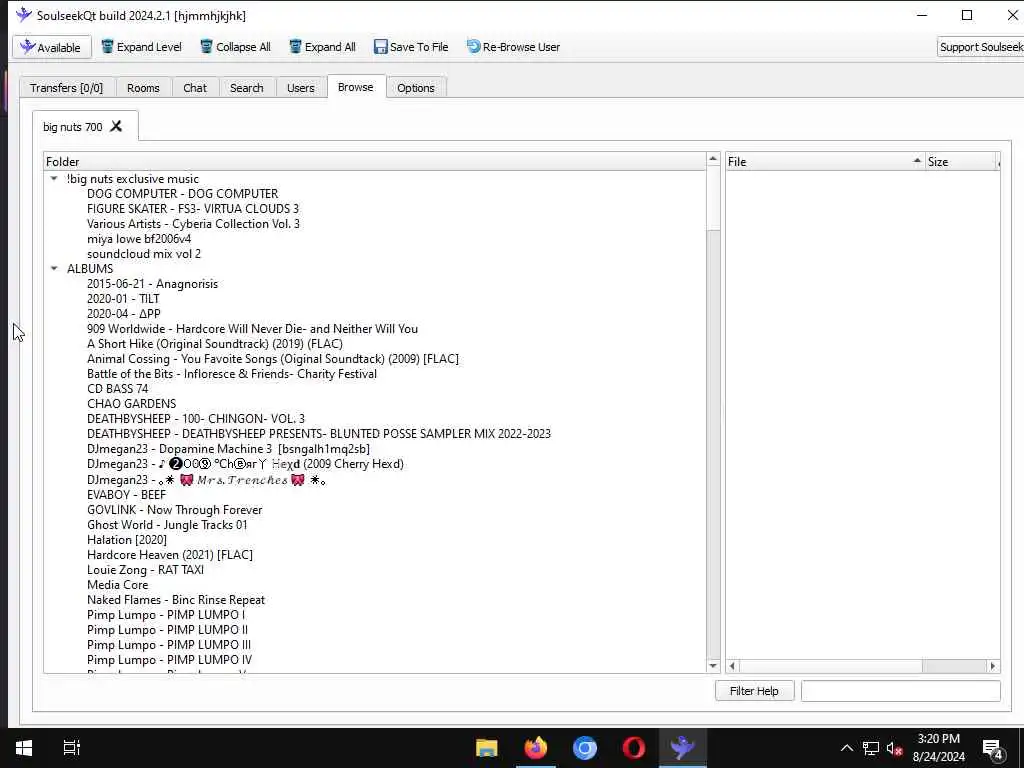
Task: Select folder CD BASS 74
Action: [x=118, y=389]
